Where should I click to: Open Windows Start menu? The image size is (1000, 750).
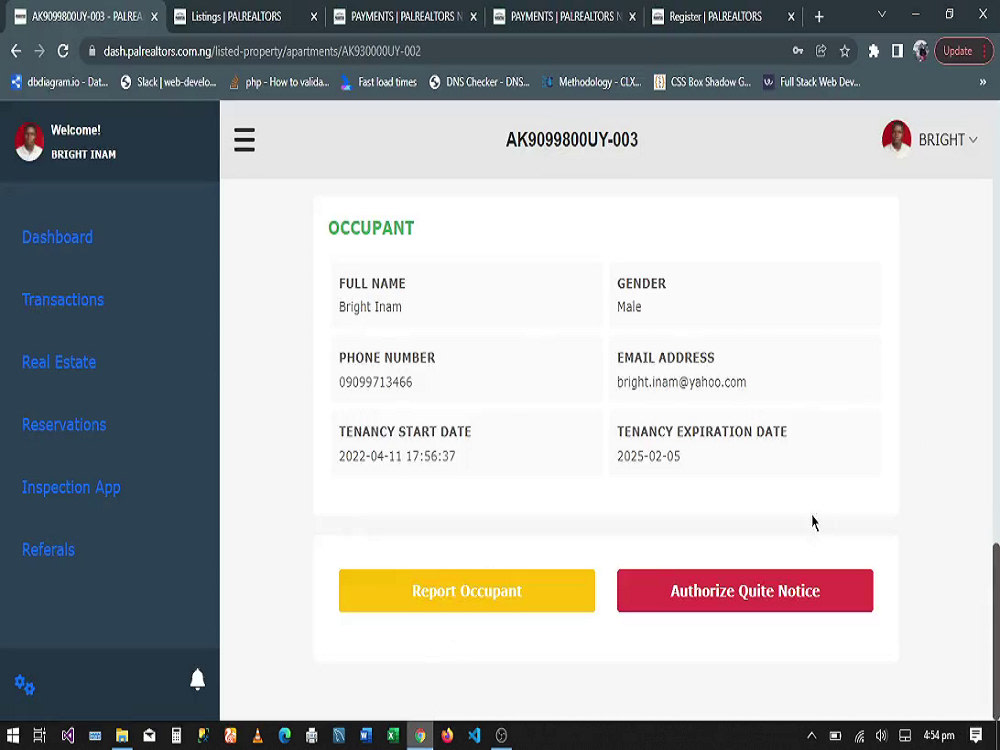pos(13,735)
